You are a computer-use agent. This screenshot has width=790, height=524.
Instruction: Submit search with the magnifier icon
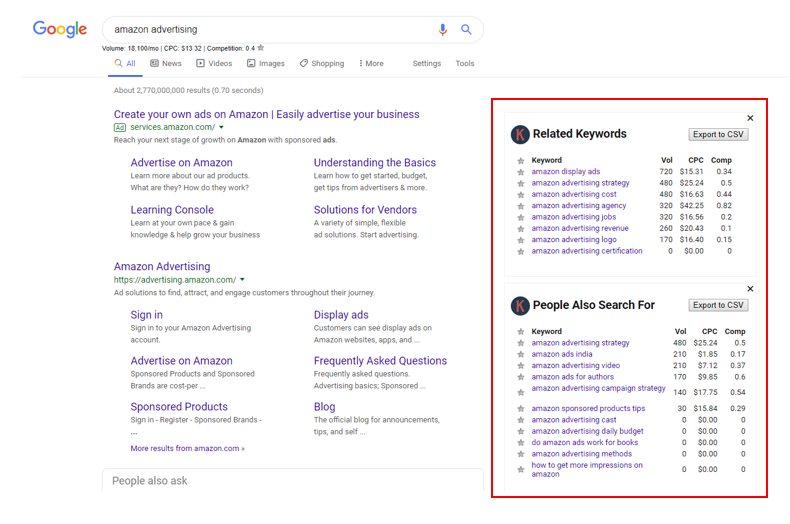click(466, 30)
